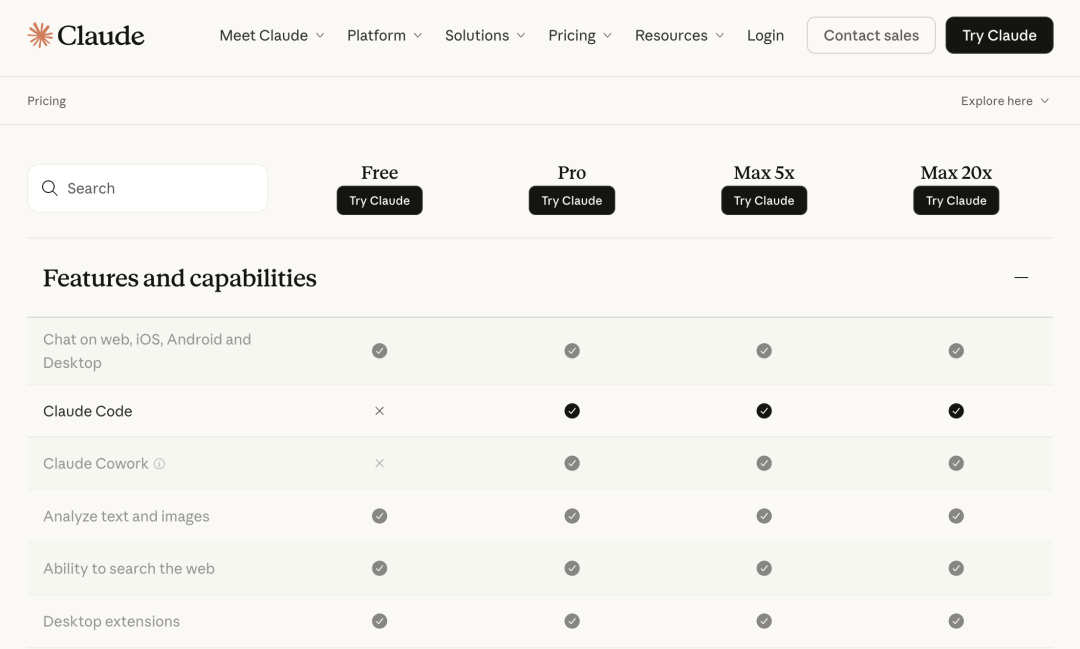
Task: Click Max 5x checkmark for Claude Cowork
Action: 764,463
